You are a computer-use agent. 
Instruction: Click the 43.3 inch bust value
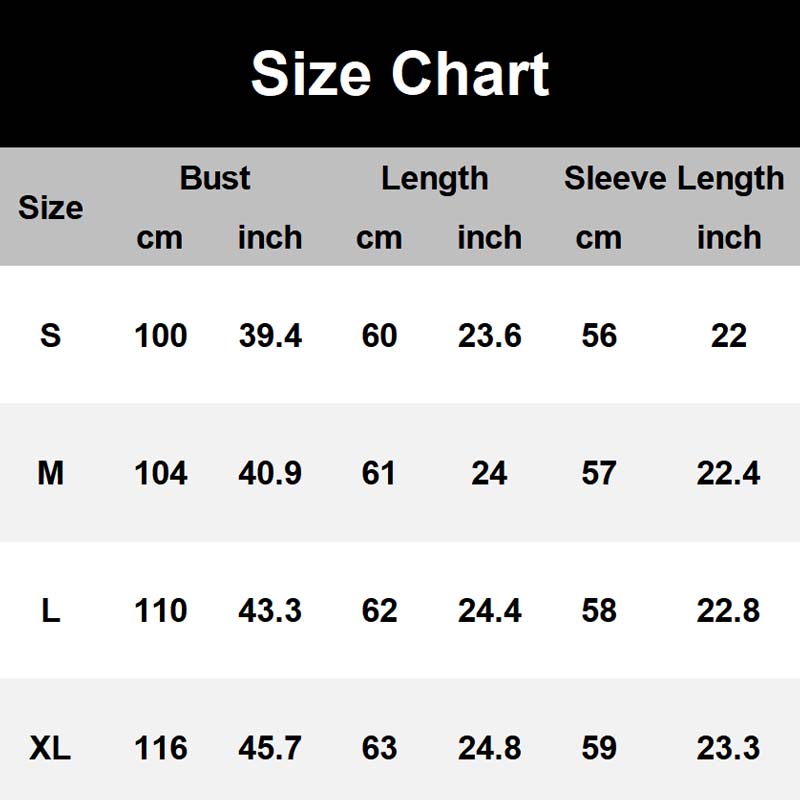click(x=270, y=610)
